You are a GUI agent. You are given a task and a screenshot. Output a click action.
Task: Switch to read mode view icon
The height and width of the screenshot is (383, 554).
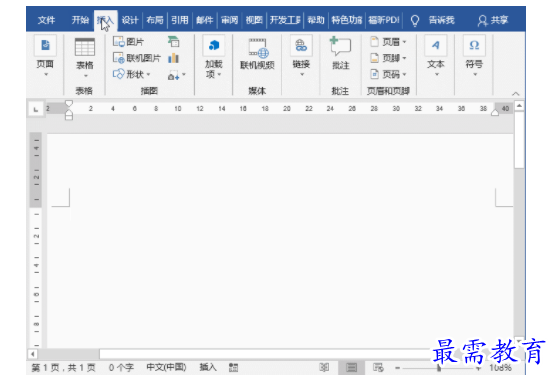point(324,367)
